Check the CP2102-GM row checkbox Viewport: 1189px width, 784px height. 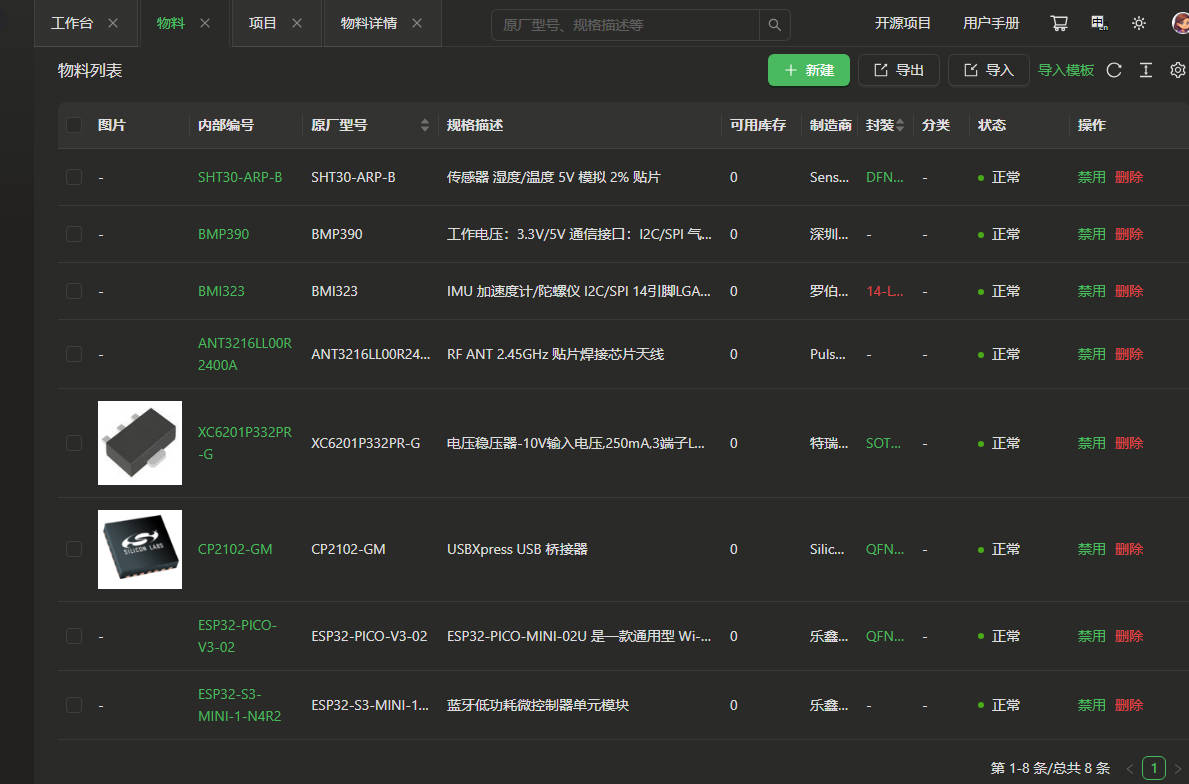pyautogui.click(x=74, y=549)
